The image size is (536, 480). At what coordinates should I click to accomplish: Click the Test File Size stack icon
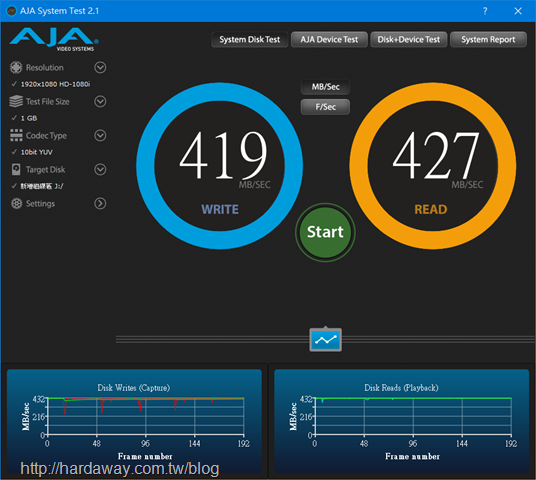click(16, 102)
